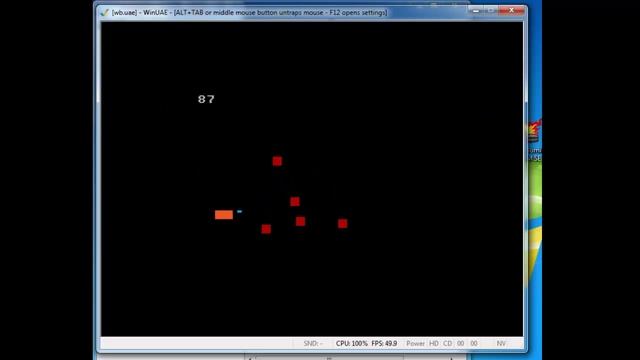Click the SND status entry
Viewport: 640px width, 360px height.
pyautogui.click(x=313, y=344)
